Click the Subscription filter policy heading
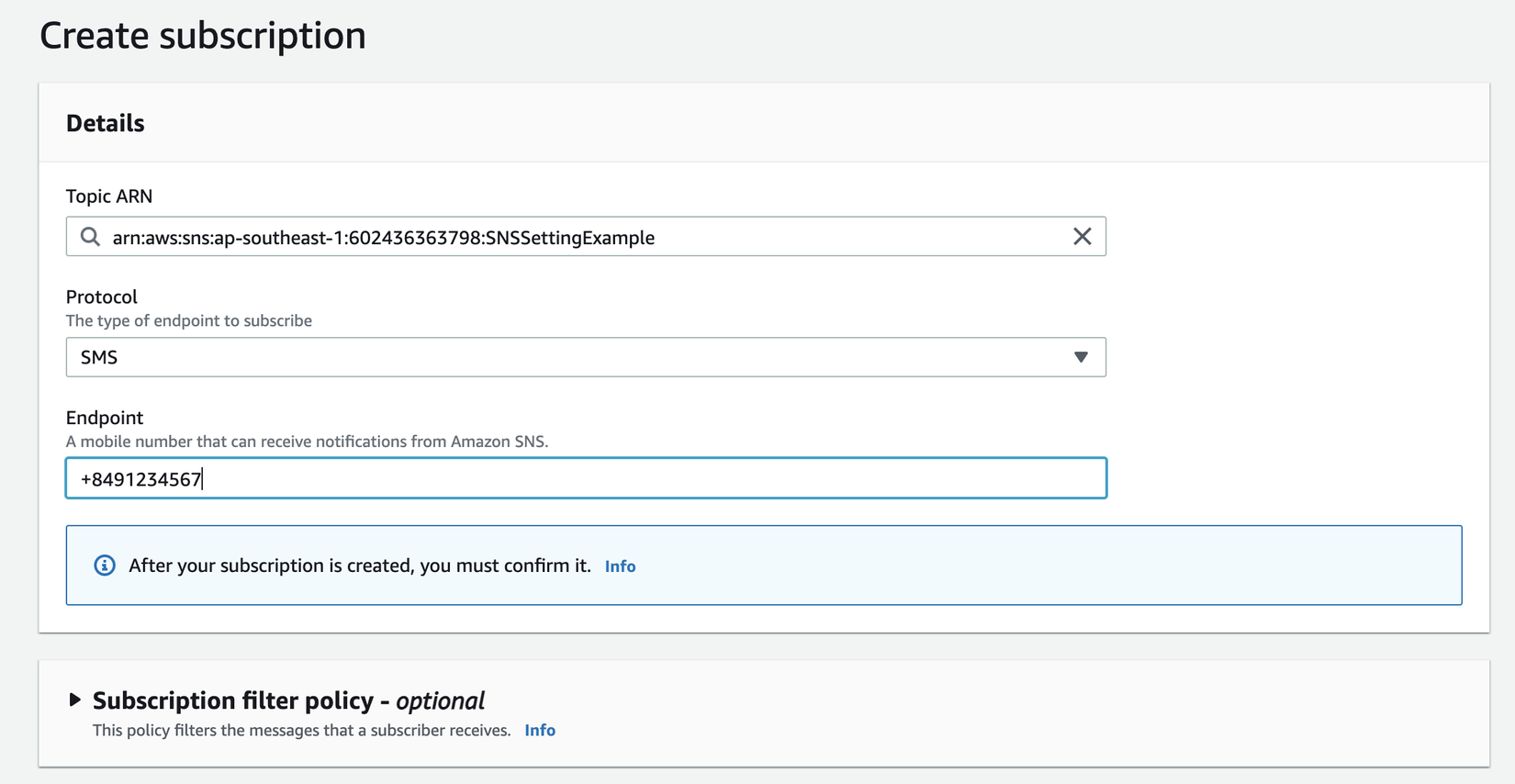This screenshot has width=1515, height=784. coord(288,700)
